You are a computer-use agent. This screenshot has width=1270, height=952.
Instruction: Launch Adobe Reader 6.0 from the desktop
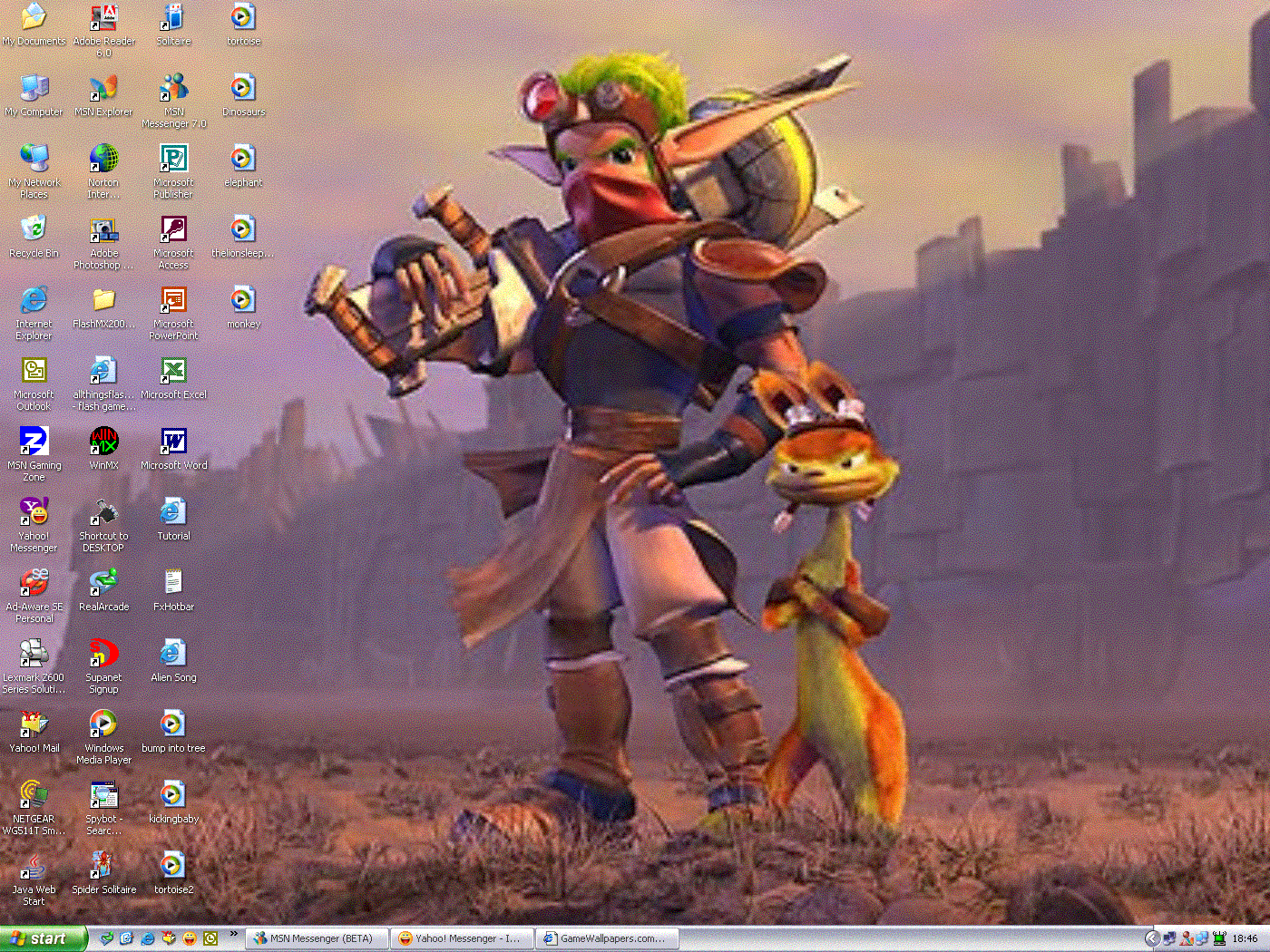pos(104,30)
